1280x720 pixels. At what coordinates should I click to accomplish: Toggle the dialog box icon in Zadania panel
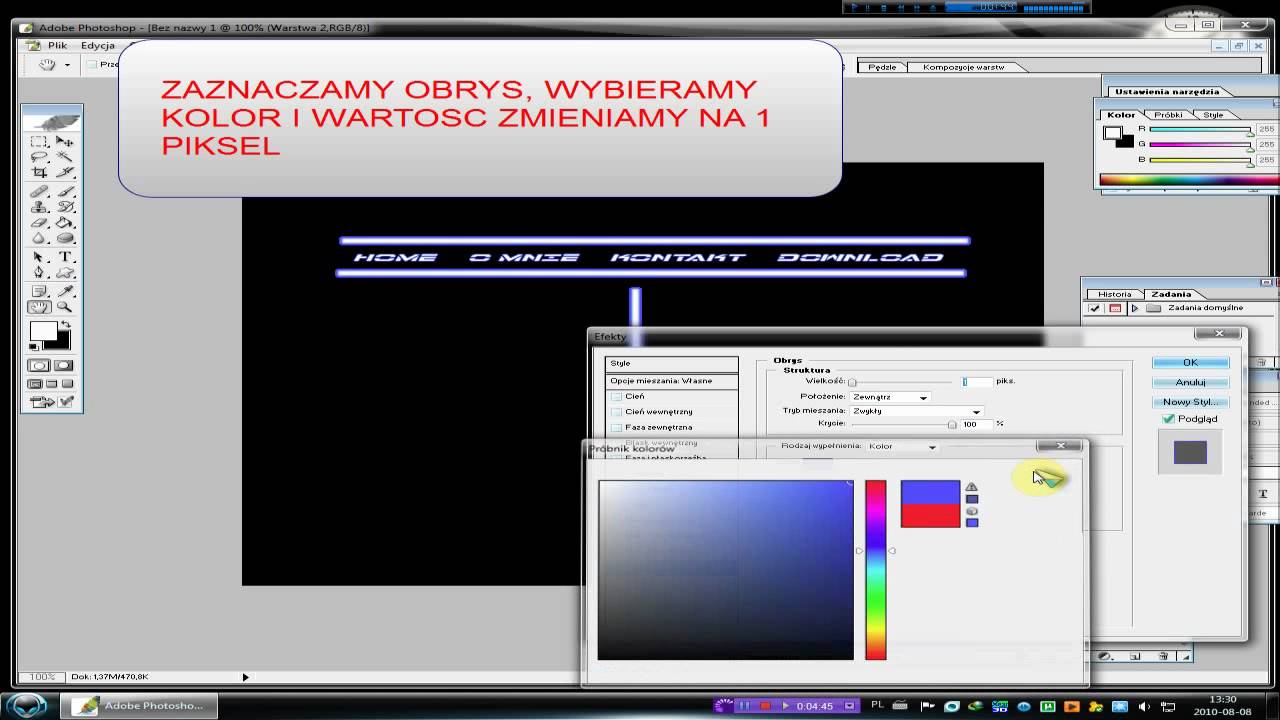1115,308
